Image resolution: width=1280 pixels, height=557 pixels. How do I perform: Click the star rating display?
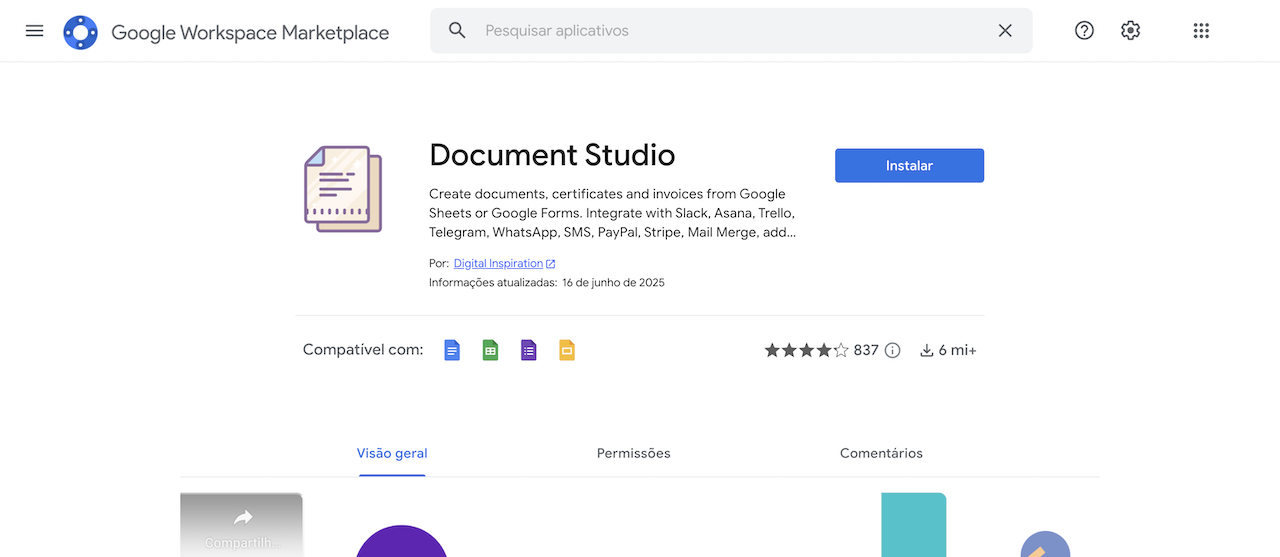coord(806,350)
